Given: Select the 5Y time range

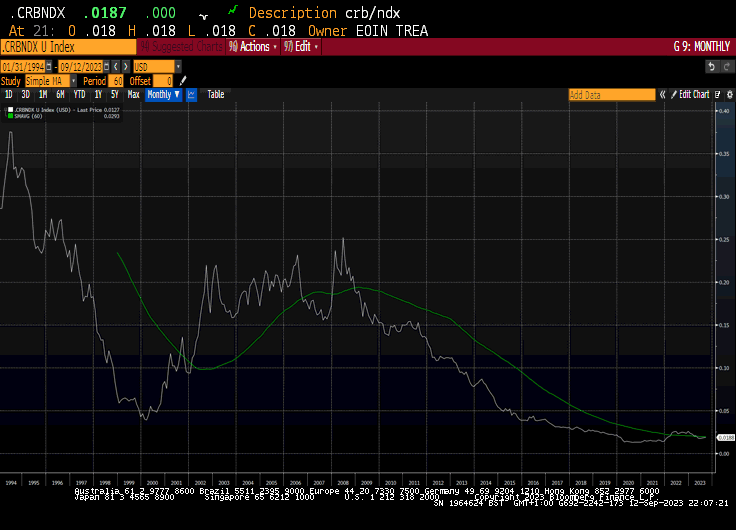Looking at the screenshot, I should click(x=115, y=94).
